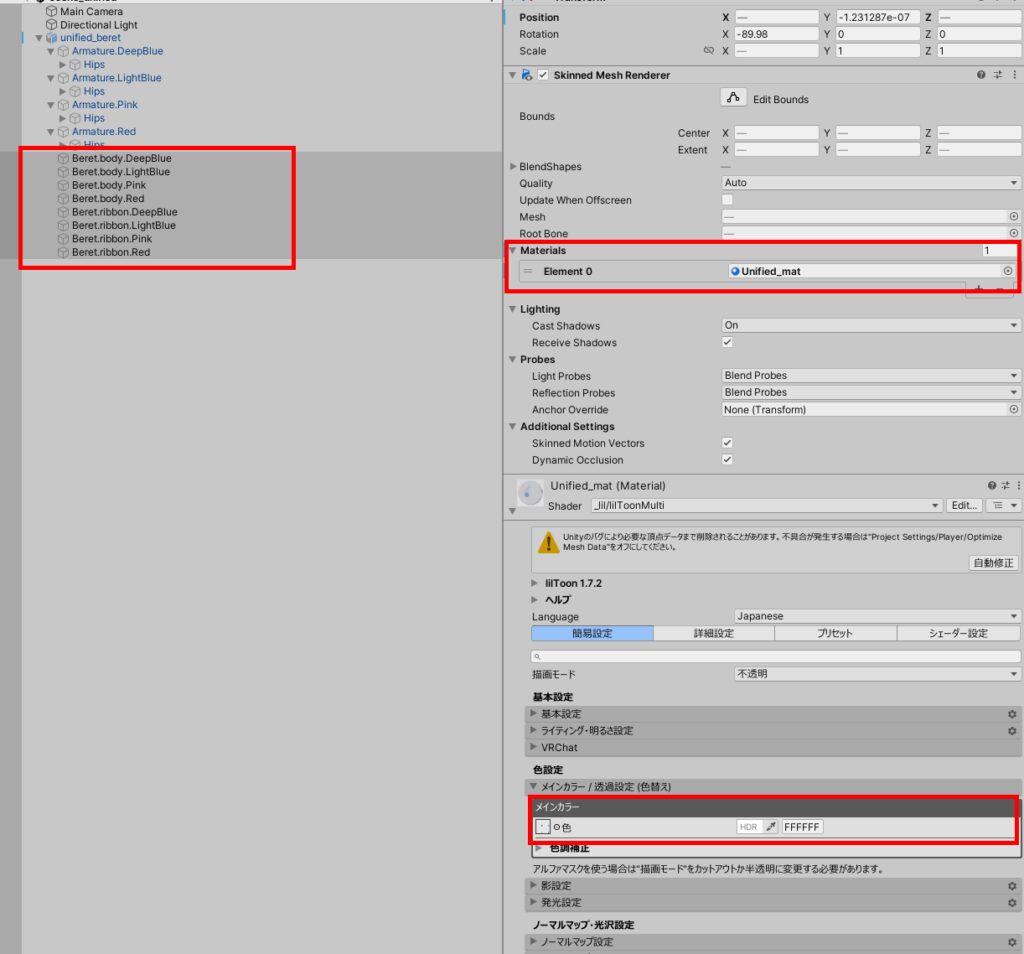Viewport: 1024px width, 954px height.
Task: Collapse the Materials foldout
Action: point(513,251)
